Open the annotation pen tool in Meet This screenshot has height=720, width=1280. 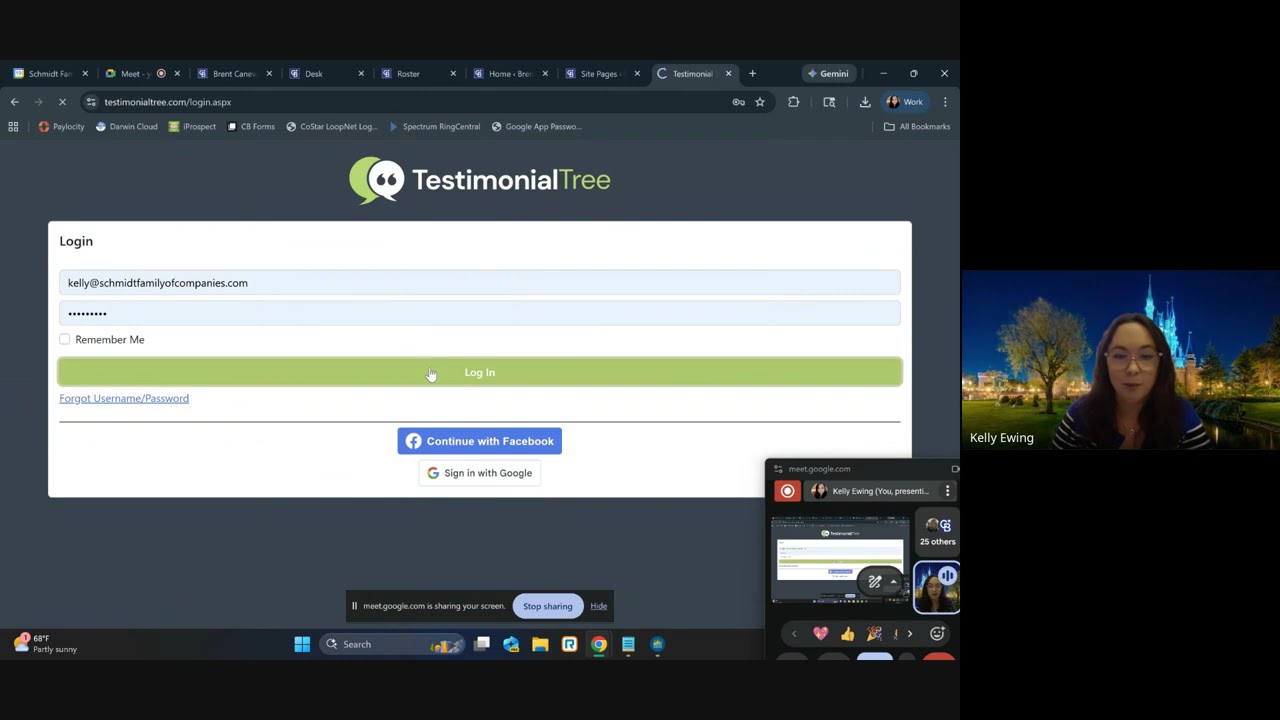click(x=875, y=582)
